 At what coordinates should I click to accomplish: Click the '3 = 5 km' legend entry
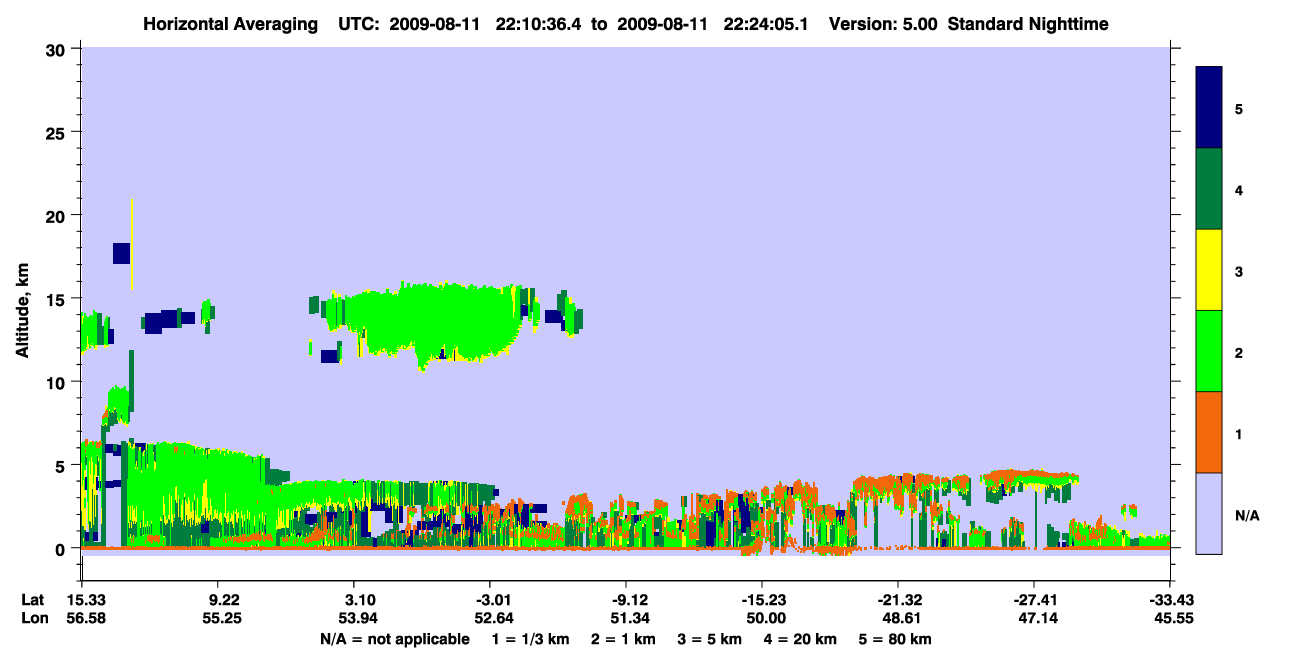(711, 639)
